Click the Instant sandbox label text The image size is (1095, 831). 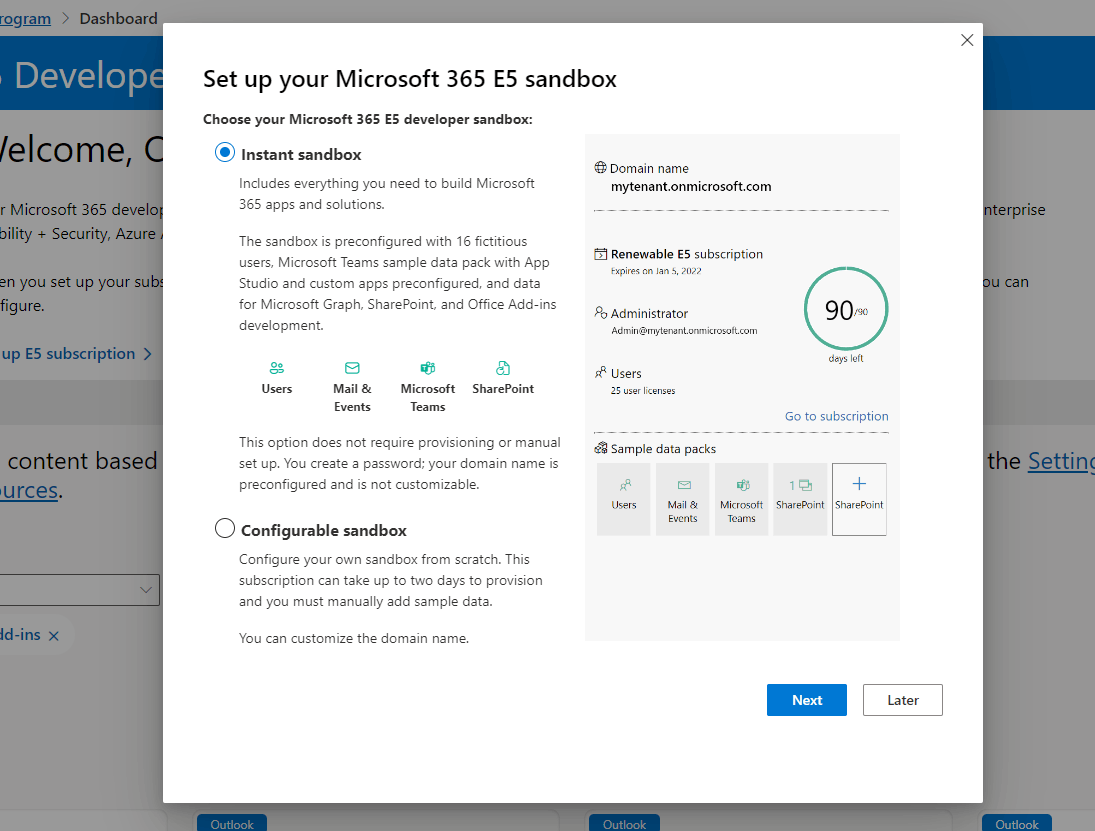(301, 154)
